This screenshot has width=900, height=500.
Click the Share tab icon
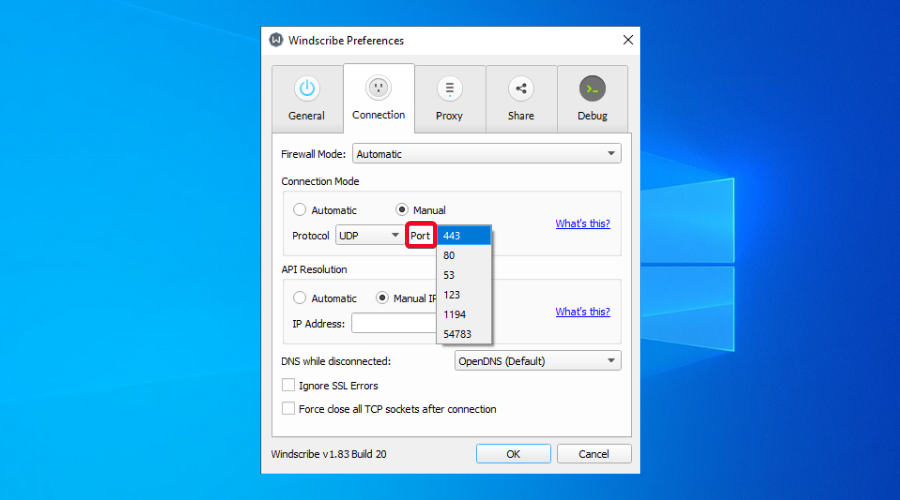[521, 88]
